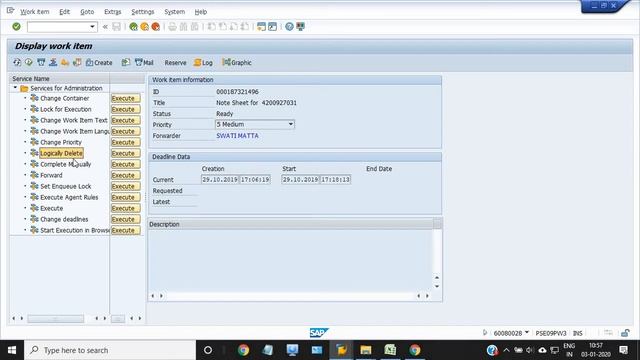
Task: Click Execute for Lock for Execution
Action: click(x=126, y=109)
